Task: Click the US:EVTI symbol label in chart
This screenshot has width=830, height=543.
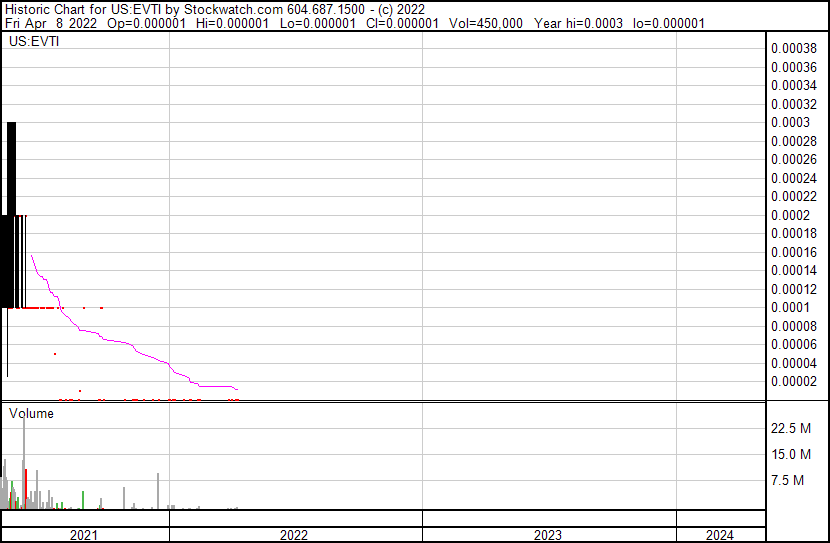Action: (x=34, y=41)
